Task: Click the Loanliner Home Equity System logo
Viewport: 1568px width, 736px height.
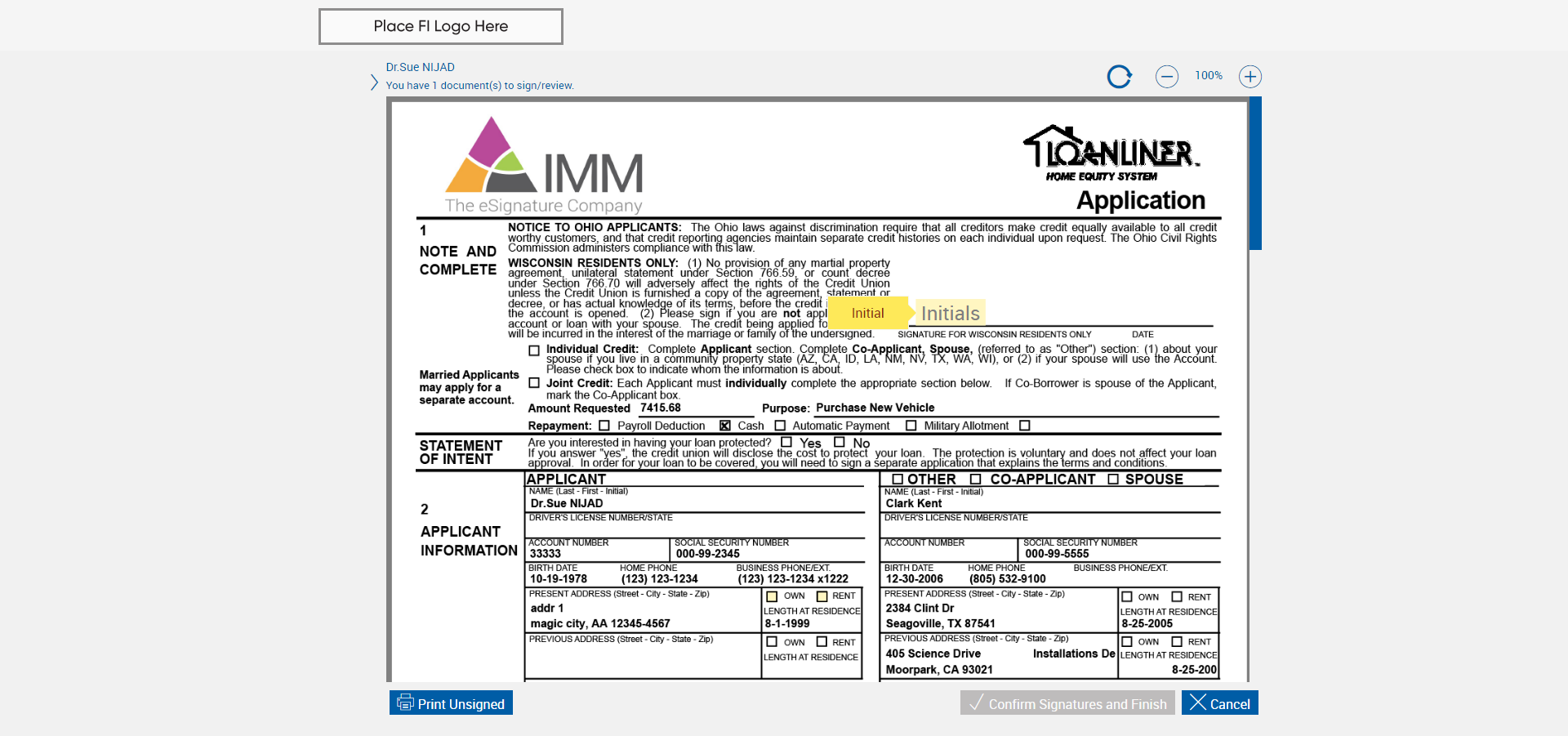Action: (1111, 154)
